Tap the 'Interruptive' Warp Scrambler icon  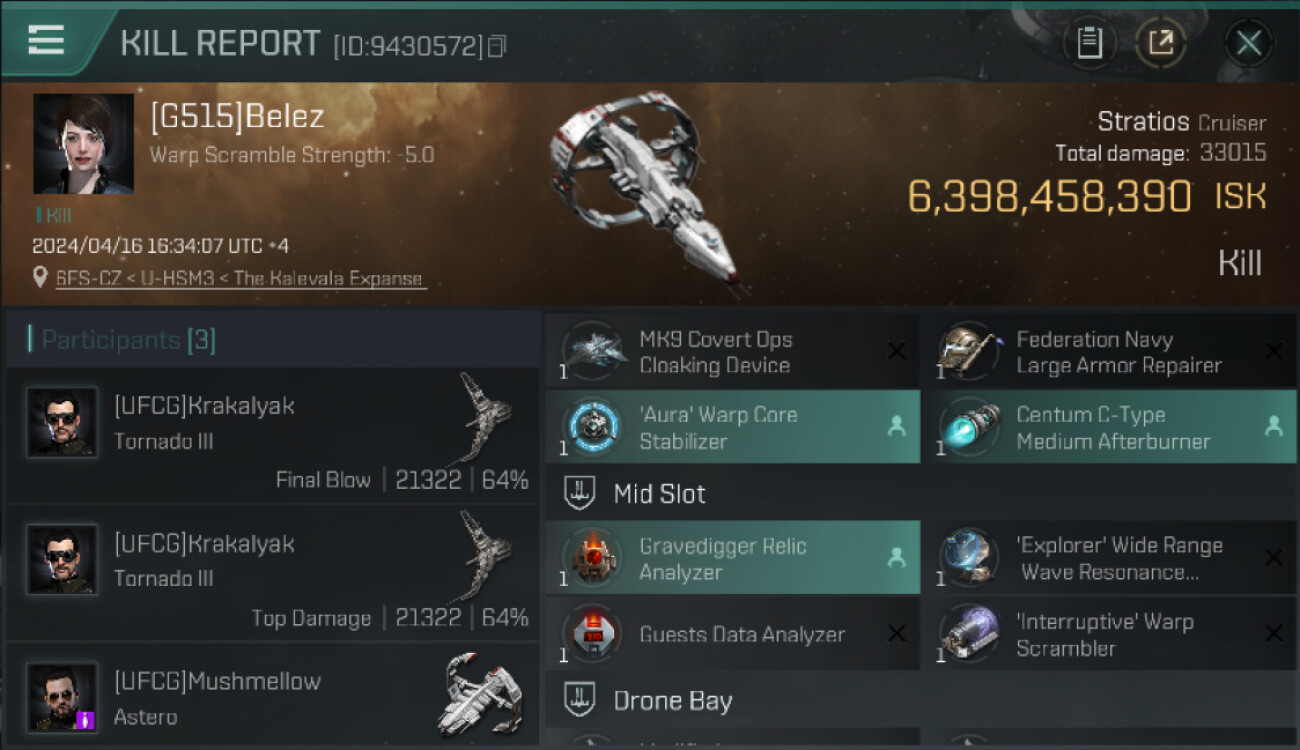(968, 634)
